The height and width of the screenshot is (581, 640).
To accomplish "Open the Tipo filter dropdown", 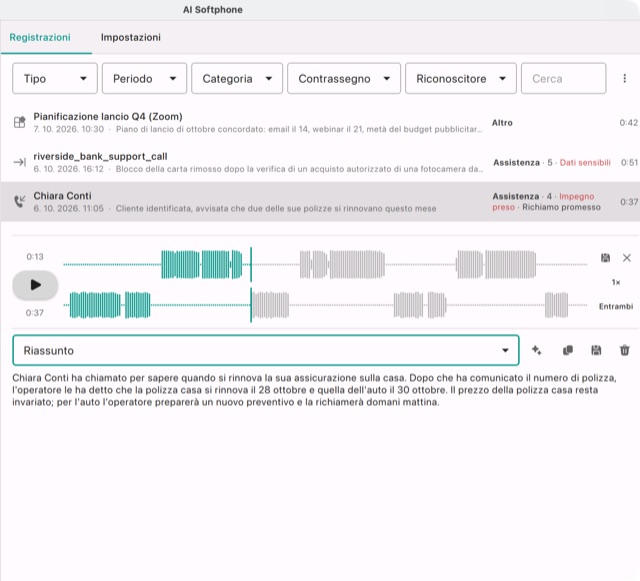I will 55,78.
